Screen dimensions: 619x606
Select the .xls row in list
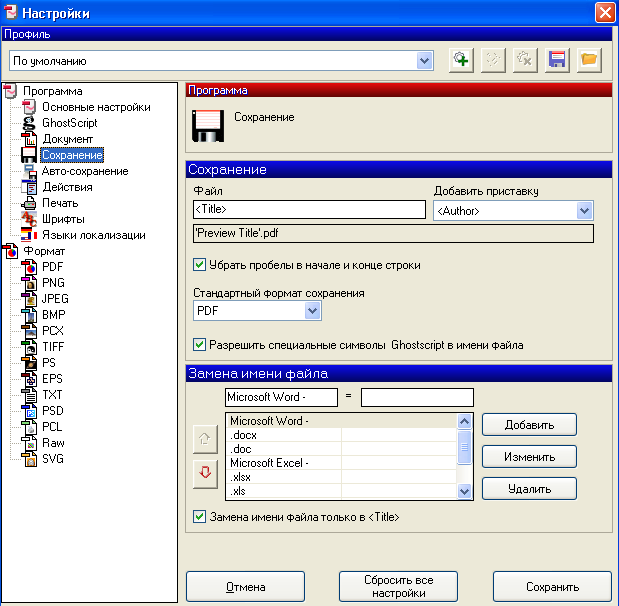click(342, 491)
